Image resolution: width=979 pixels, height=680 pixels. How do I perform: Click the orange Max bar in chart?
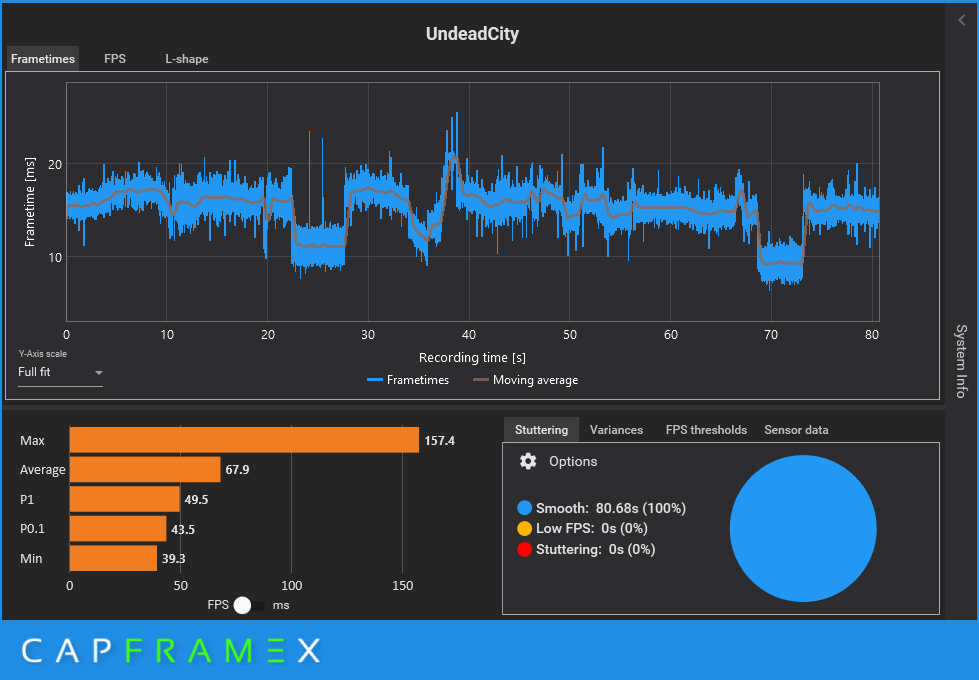pyautogui.click(x=244, y=440)
